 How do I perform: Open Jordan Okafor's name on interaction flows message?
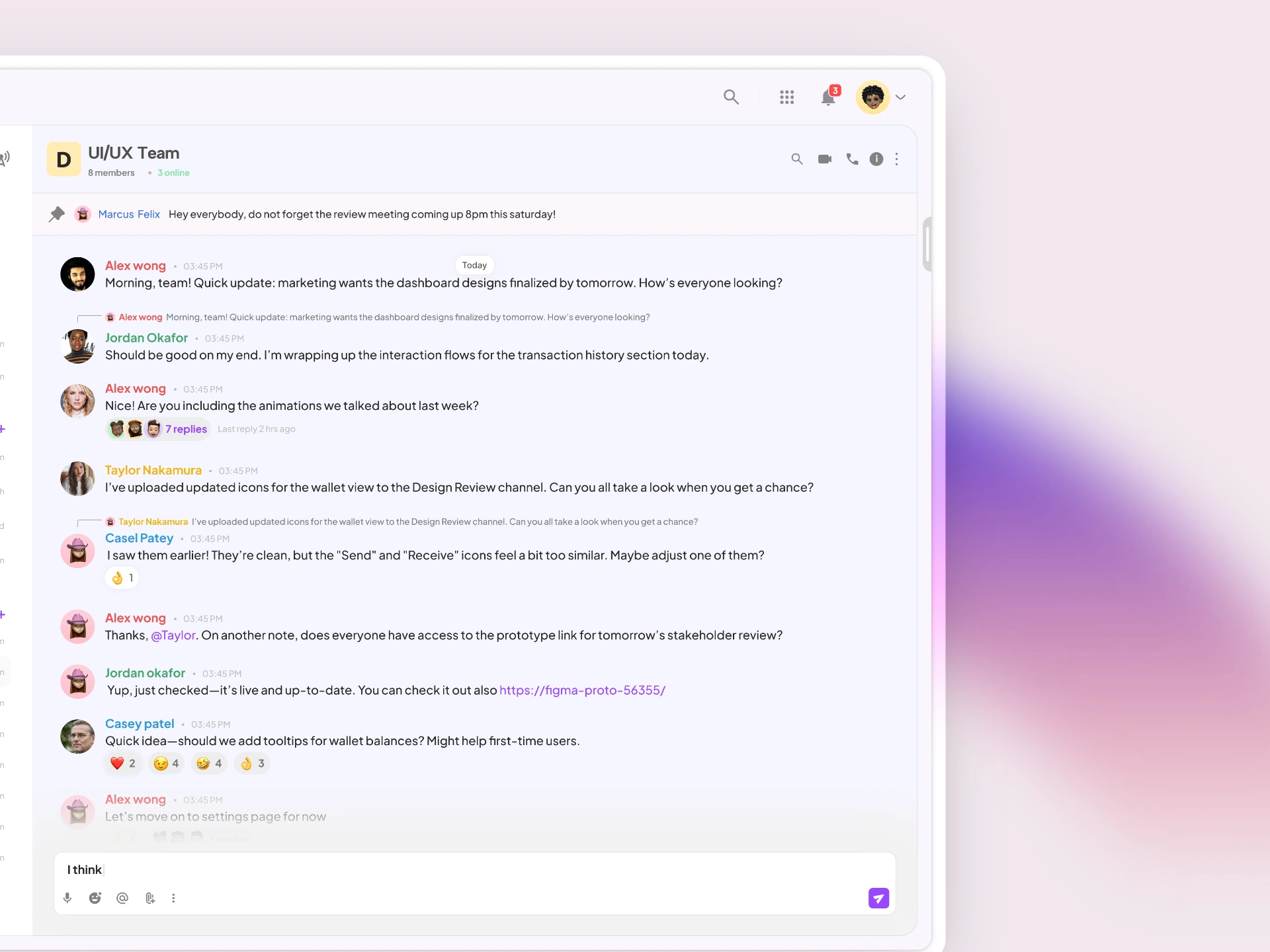(146, 338)
